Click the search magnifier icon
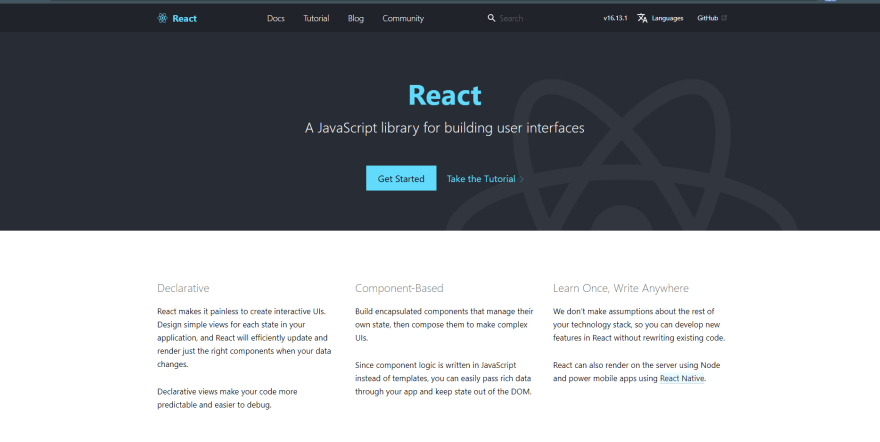Screen dimensions: 880x442 tap(491, 18)
